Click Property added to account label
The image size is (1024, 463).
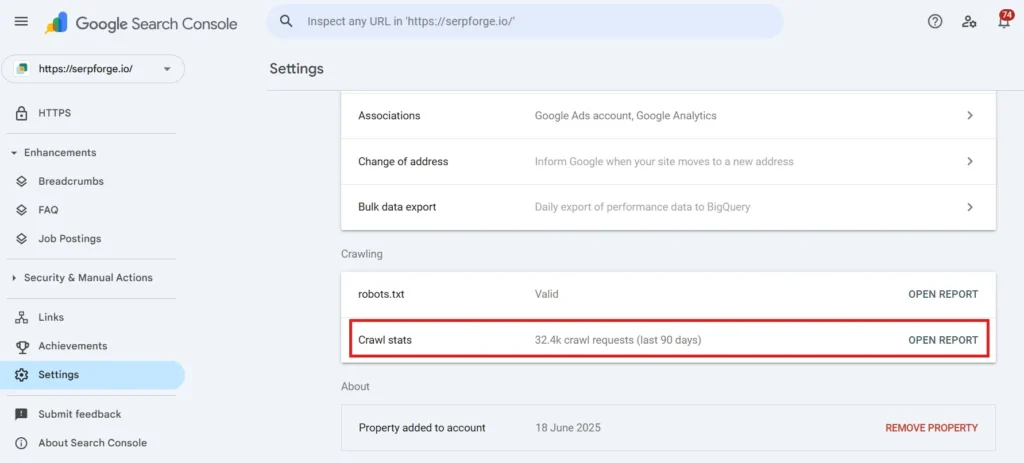tap(422, 428)
